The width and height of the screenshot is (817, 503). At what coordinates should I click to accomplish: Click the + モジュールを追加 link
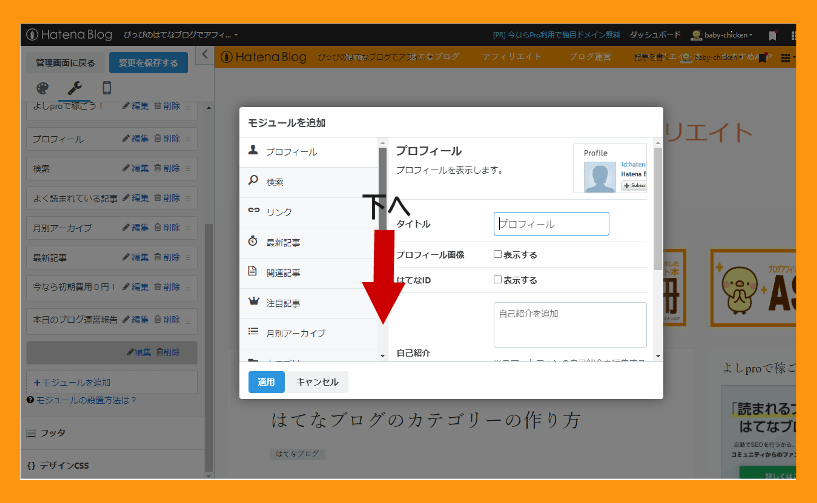click(72, 383)
